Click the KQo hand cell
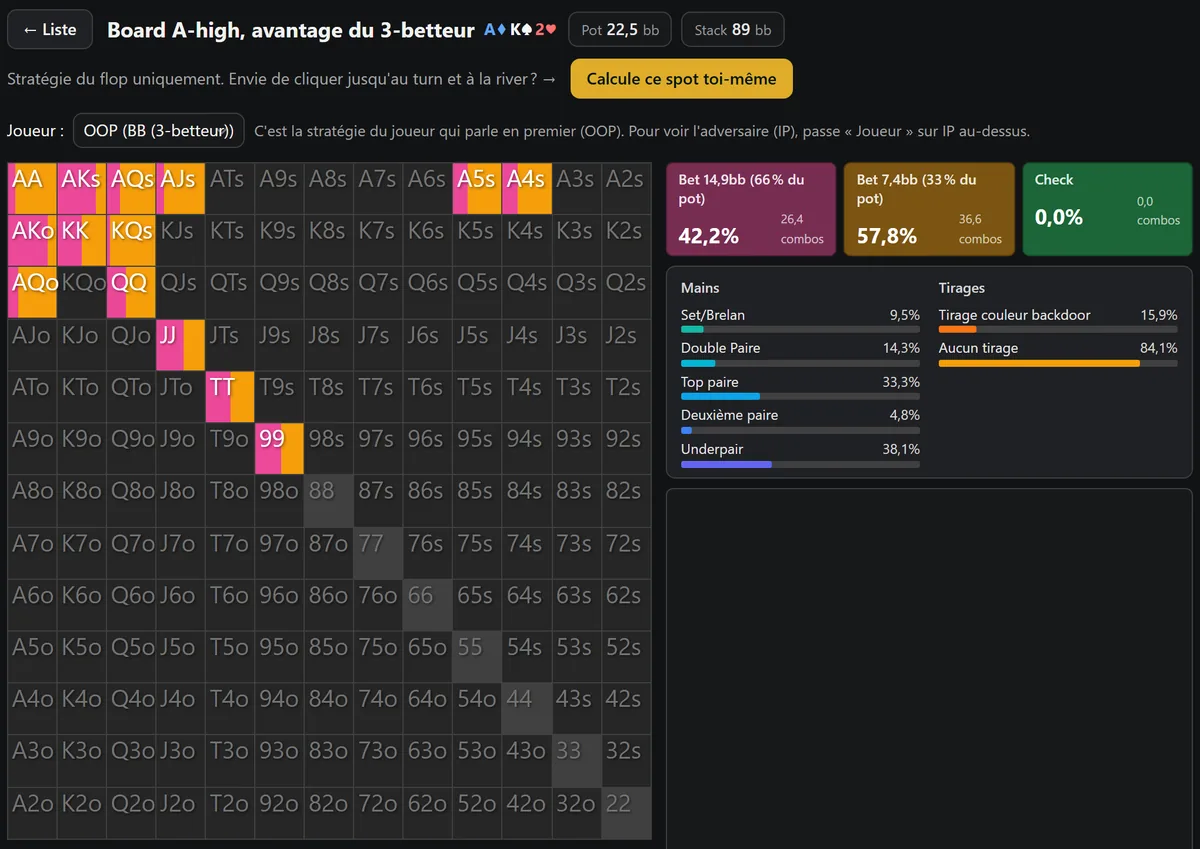The image size is (1200, 849). [82, 292]
